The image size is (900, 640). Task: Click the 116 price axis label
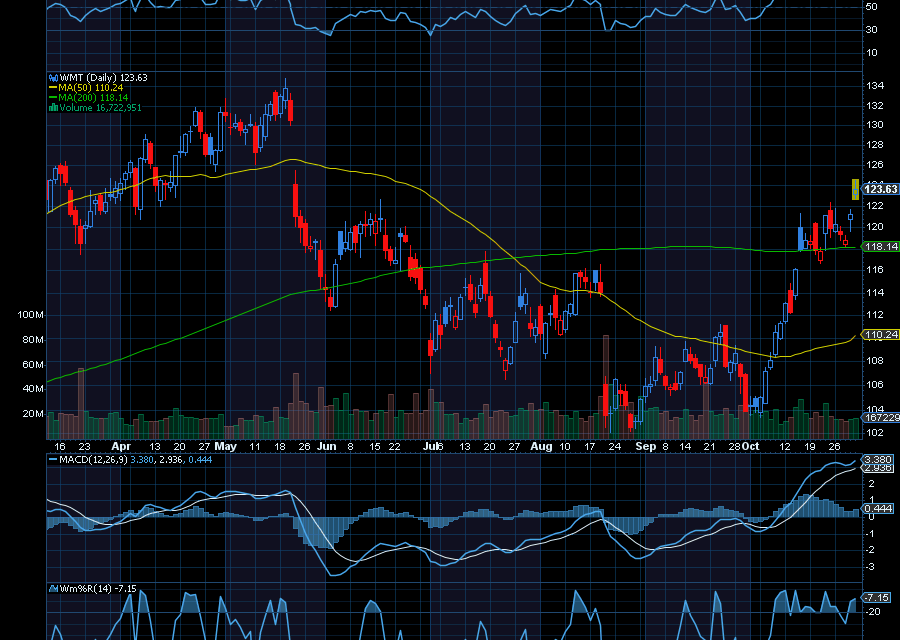tap(875, 269)
